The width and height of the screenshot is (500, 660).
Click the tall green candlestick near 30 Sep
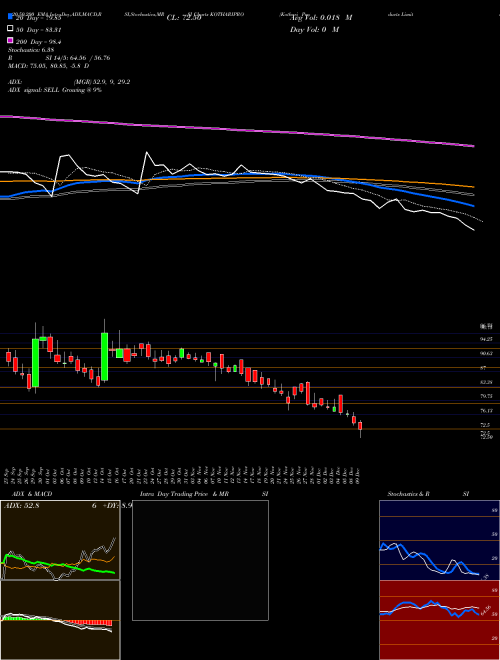click(x=36, y=363)
